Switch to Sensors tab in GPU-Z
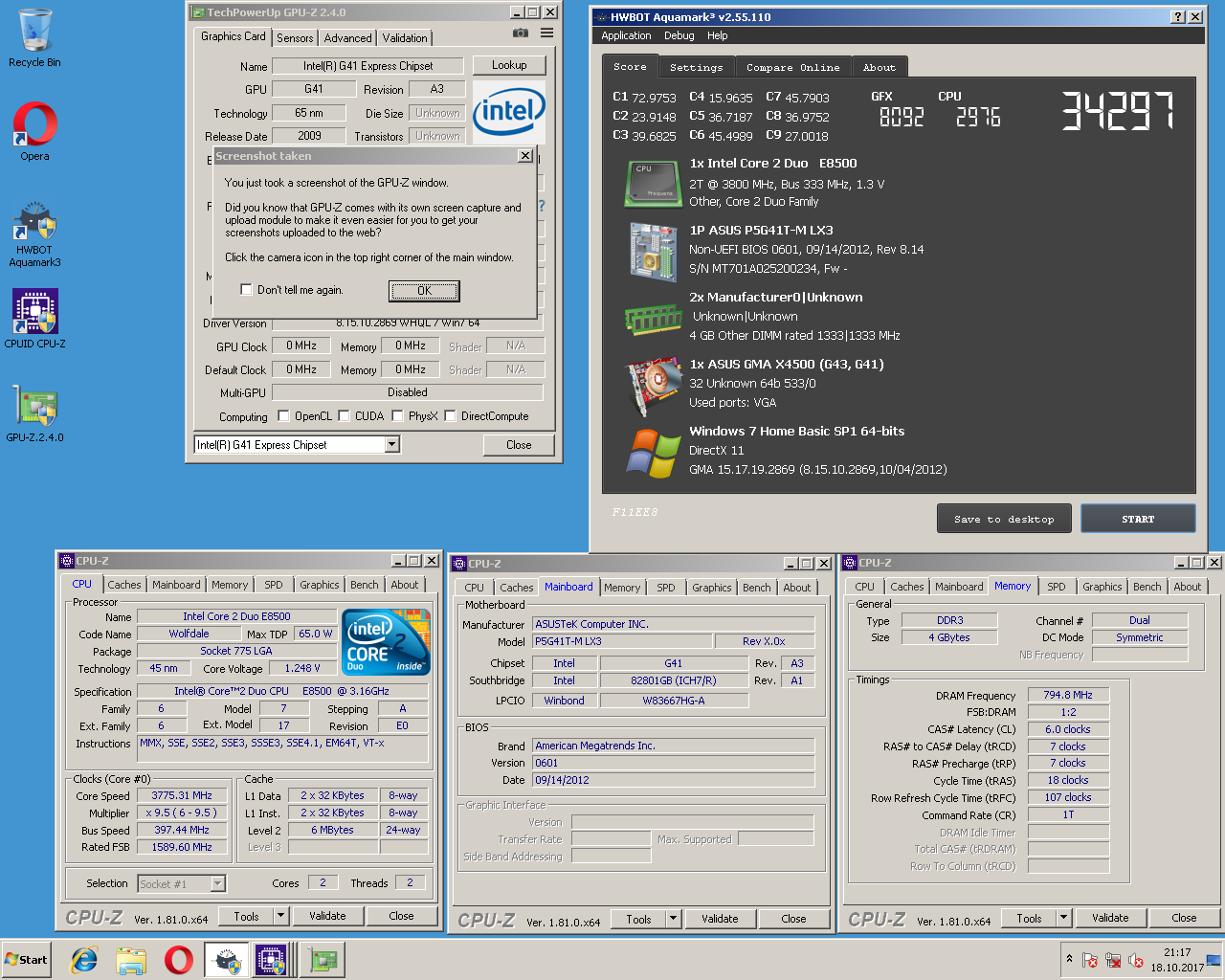This screenshot has width=1225, height=980. pos(295,38)
